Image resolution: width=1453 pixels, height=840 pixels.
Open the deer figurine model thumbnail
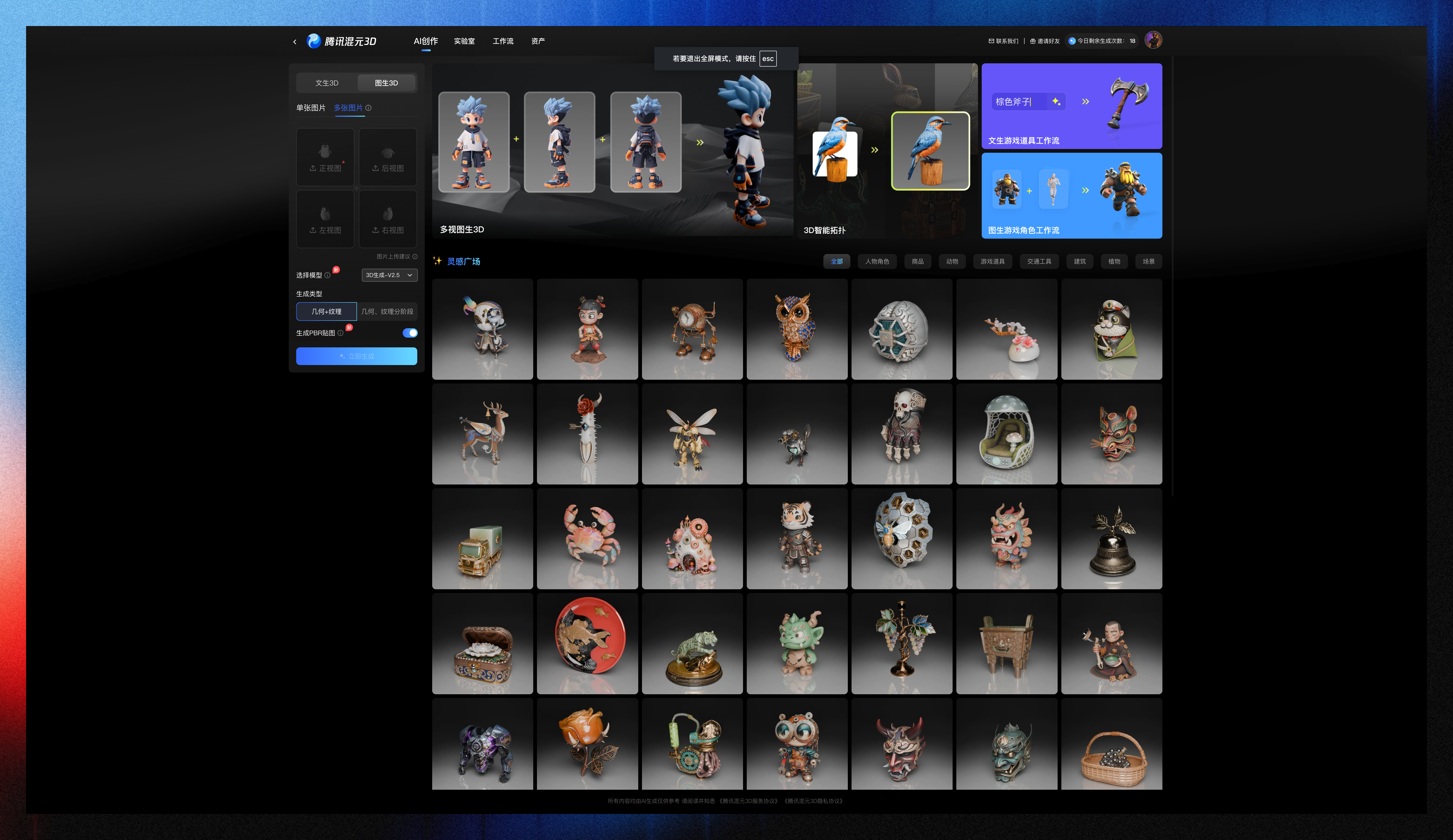(483, 434)
